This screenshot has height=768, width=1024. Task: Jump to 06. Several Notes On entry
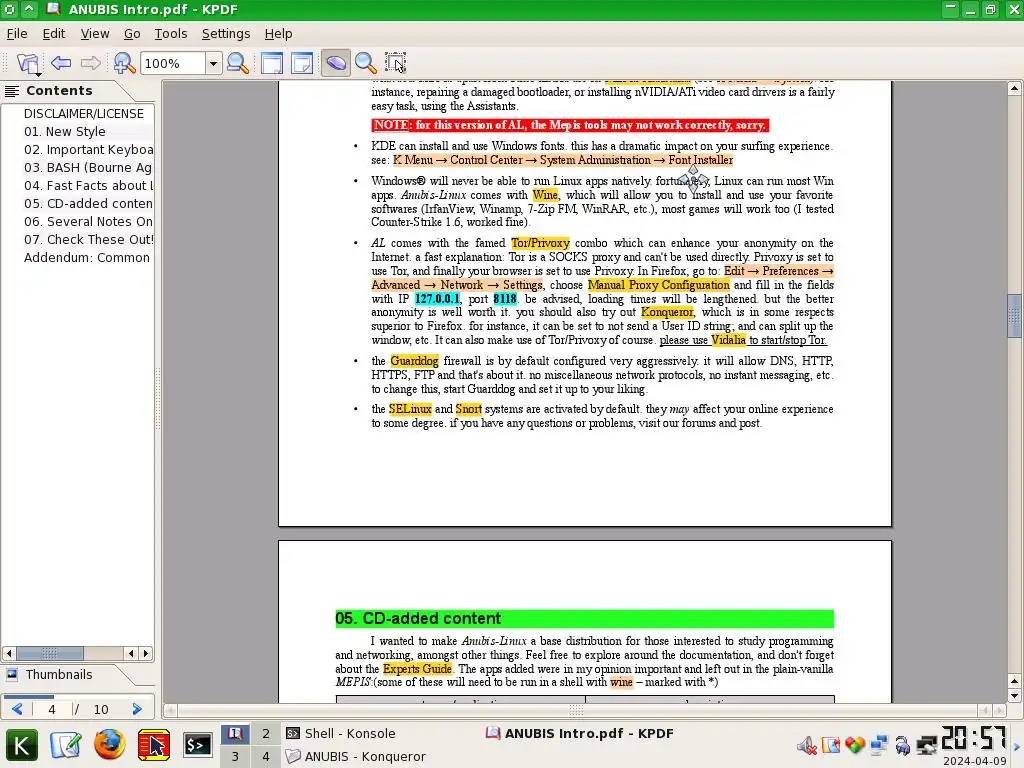(88, 221)
